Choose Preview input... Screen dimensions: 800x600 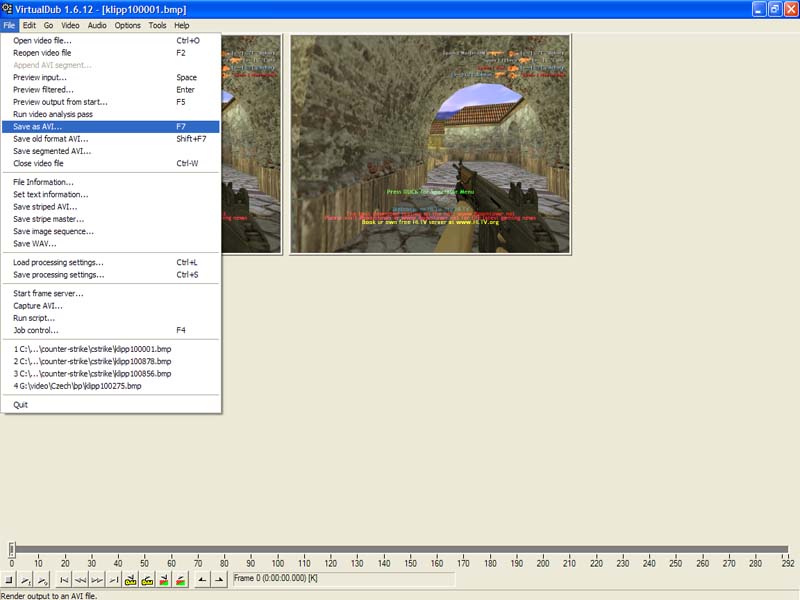(x=111, y=78)
